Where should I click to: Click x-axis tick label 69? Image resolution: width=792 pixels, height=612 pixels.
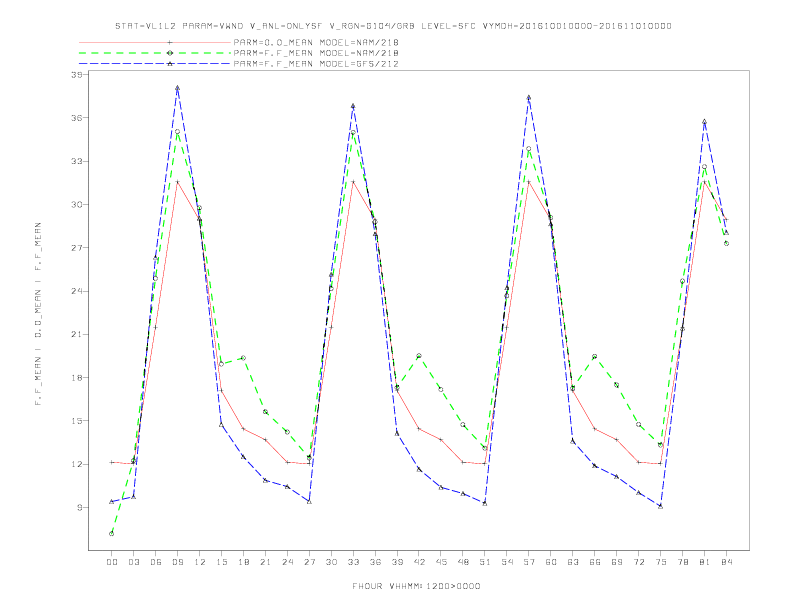coord(616,562)
